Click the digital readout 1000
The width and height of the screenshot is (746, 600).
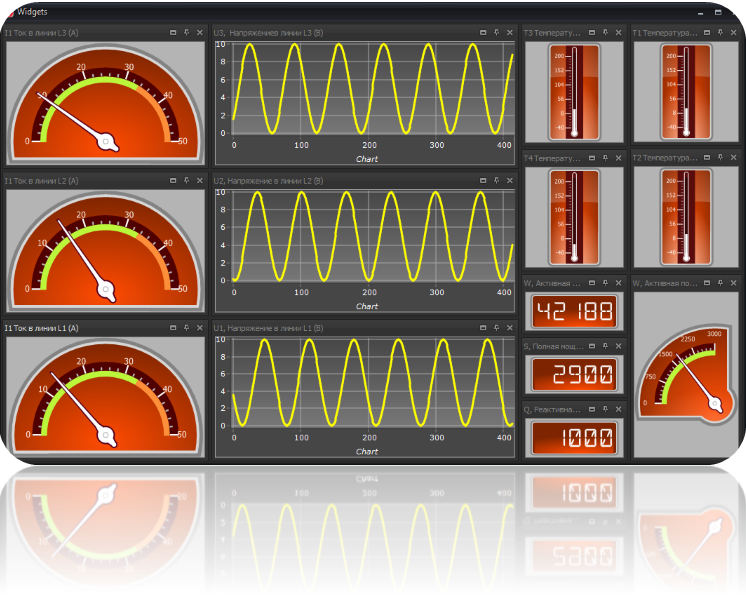[x=574, y=438]
